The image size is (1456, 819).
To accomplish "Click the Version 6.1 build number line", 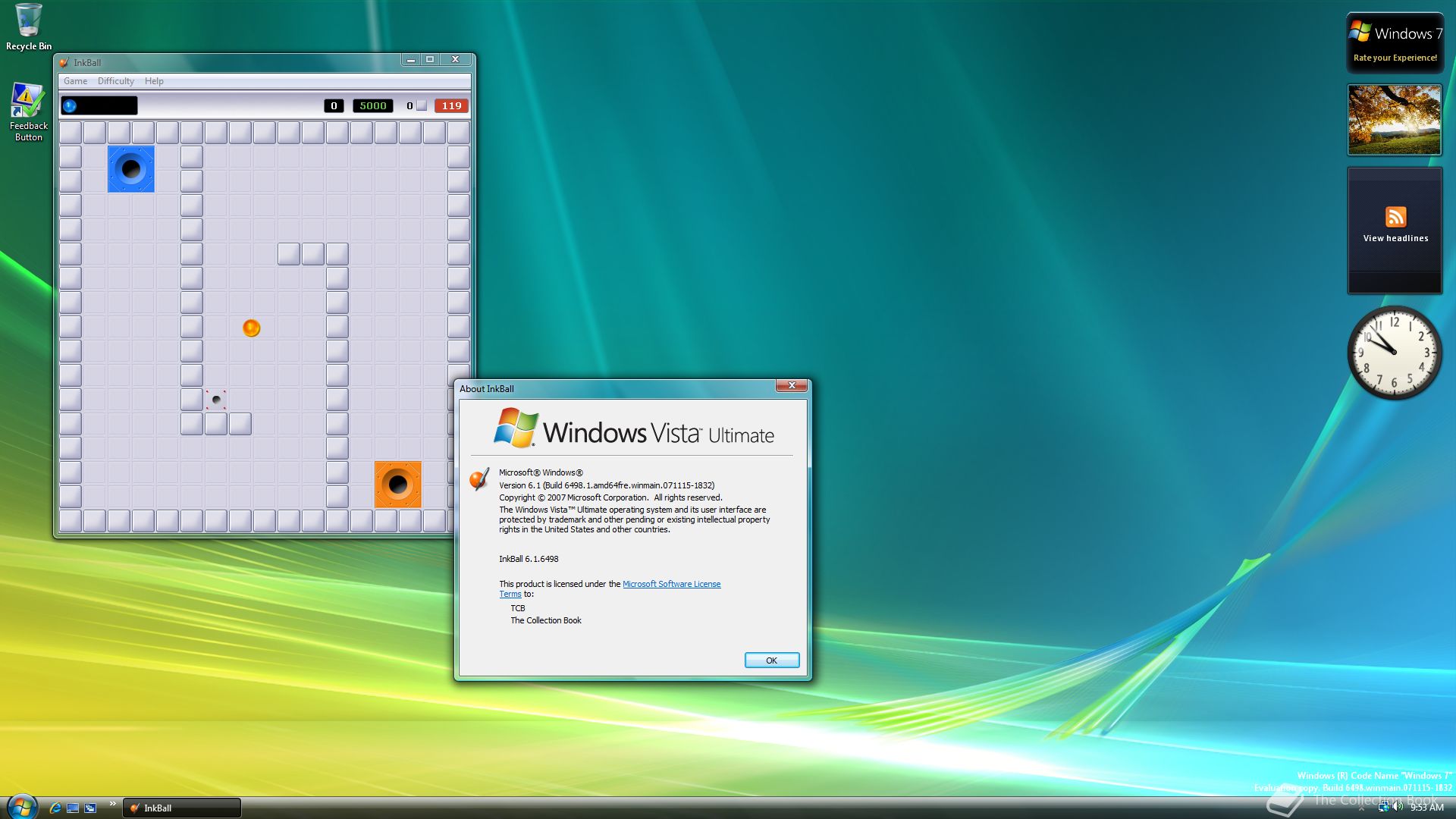I will (x=607, y=485).
